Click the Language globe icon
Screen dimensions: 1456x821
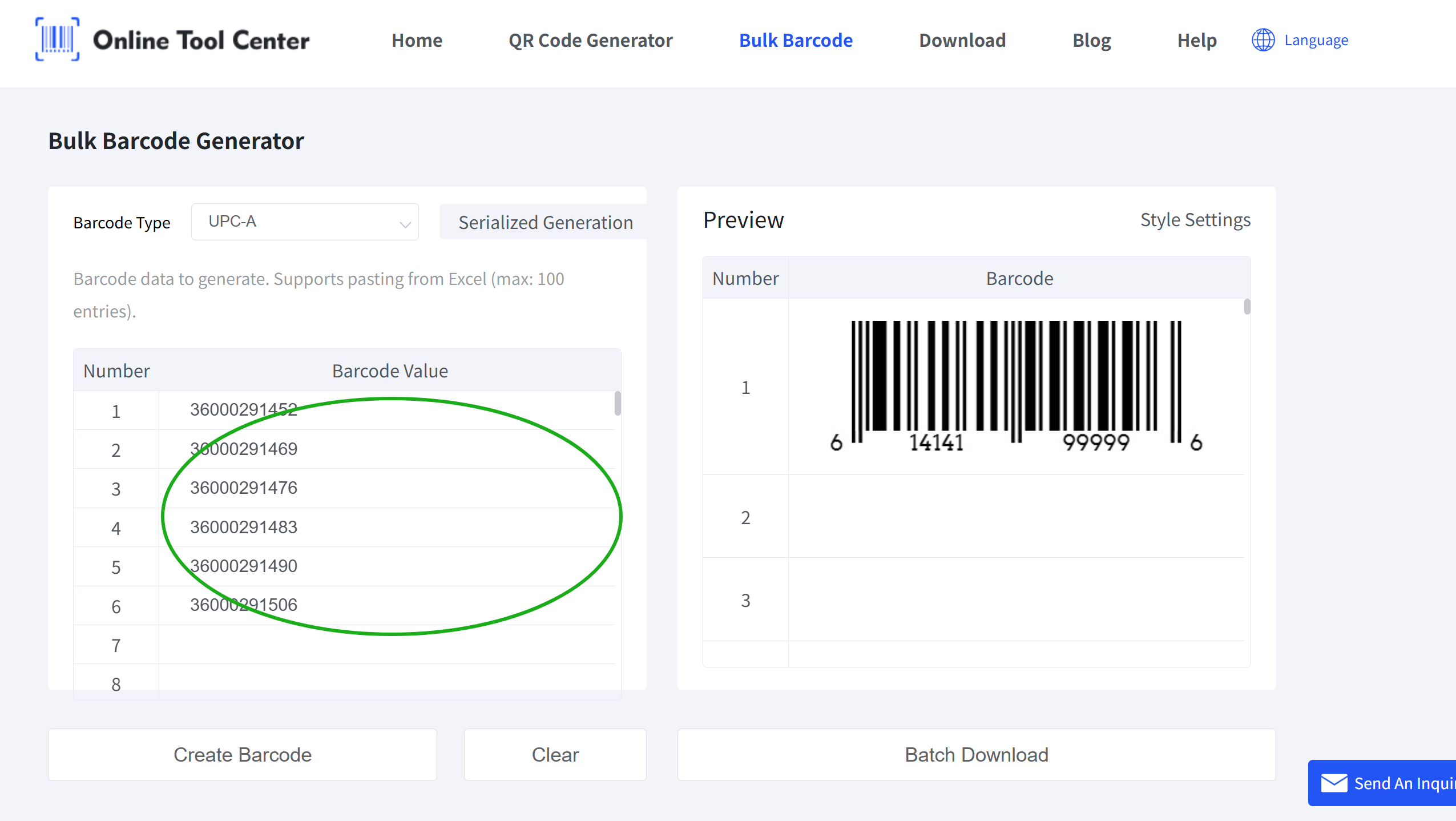(1262, 40)
